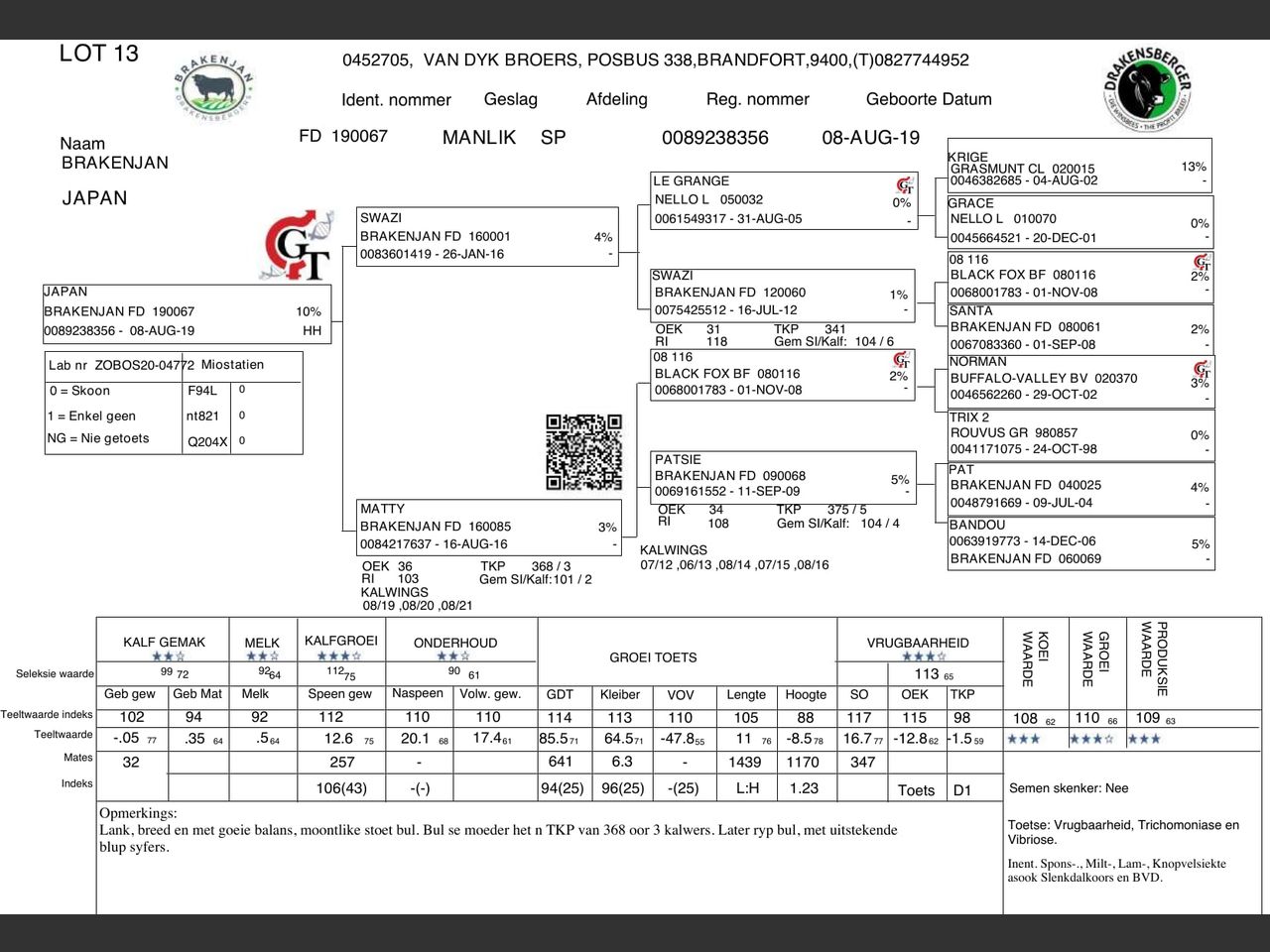Image resolution: width=1270 pixels, height=952 pixels.
Task: Click calving dates '08/19 ,08/20 ,08/21'
Action: [418, 605]
